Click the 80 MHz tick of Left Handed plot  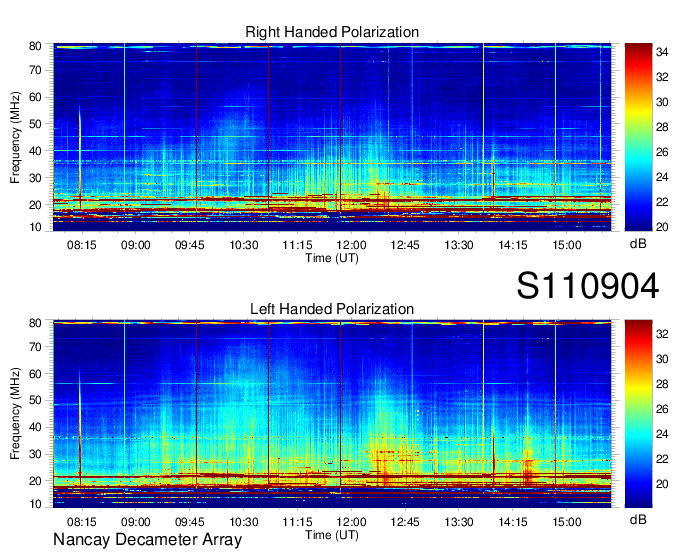coord(35,323)
